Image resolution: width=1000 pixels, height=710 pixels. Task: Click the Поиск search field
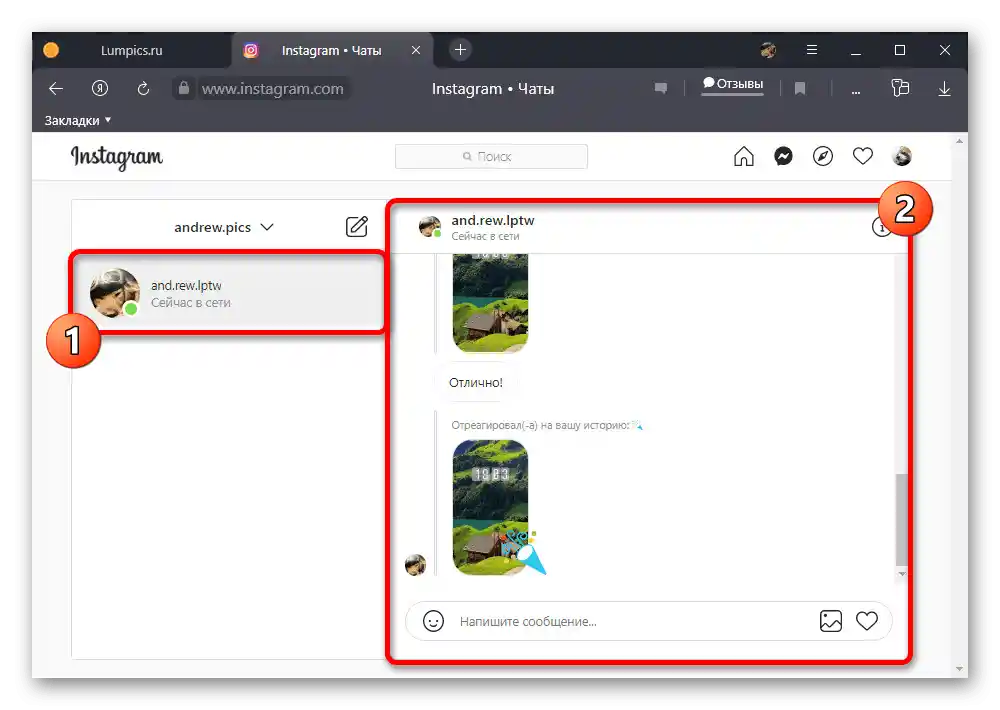point(491,156)
